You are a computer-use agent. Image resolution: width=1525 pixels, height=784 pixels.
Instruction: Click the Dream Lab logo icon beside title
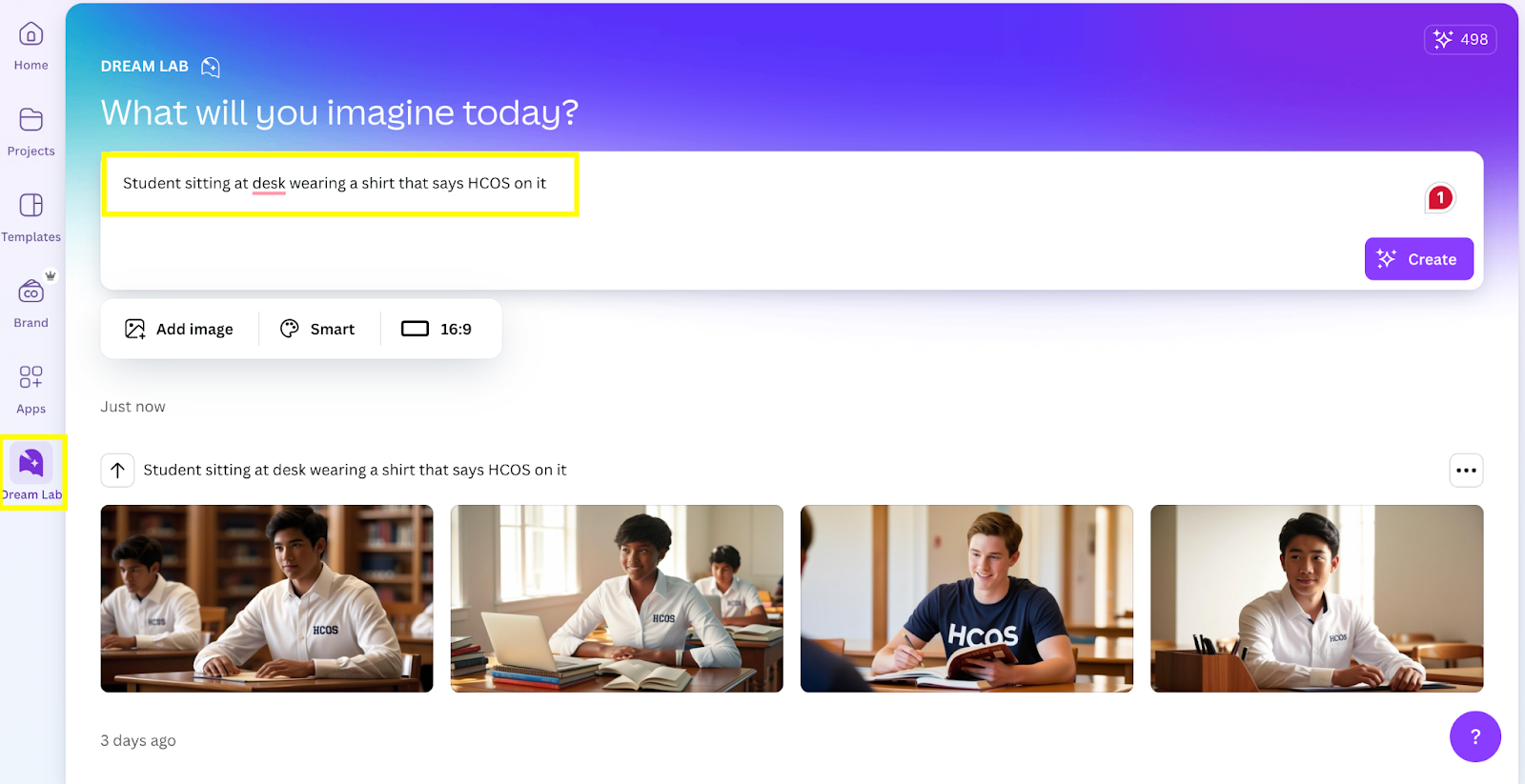211,67
